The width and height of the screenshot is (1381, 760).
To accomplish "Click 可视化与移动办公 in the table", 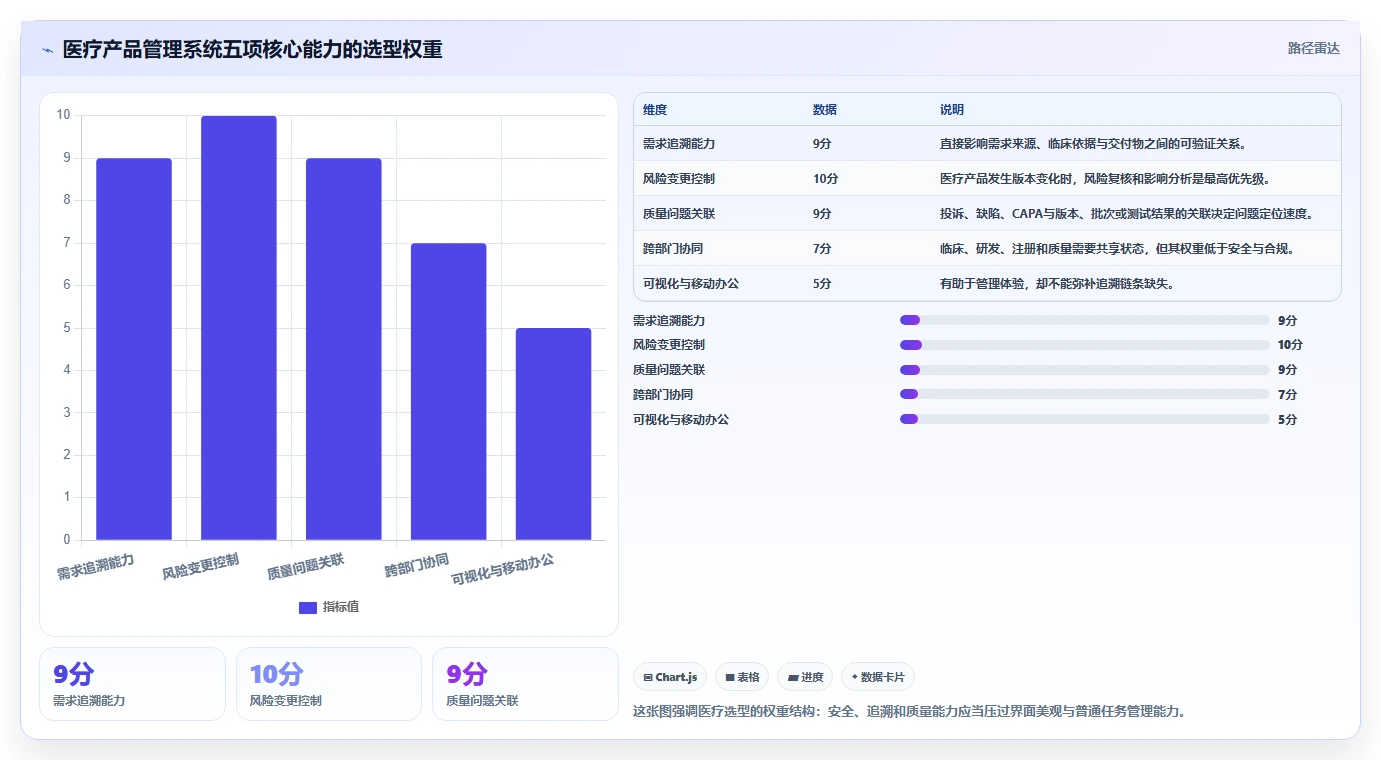I will 691,284.
